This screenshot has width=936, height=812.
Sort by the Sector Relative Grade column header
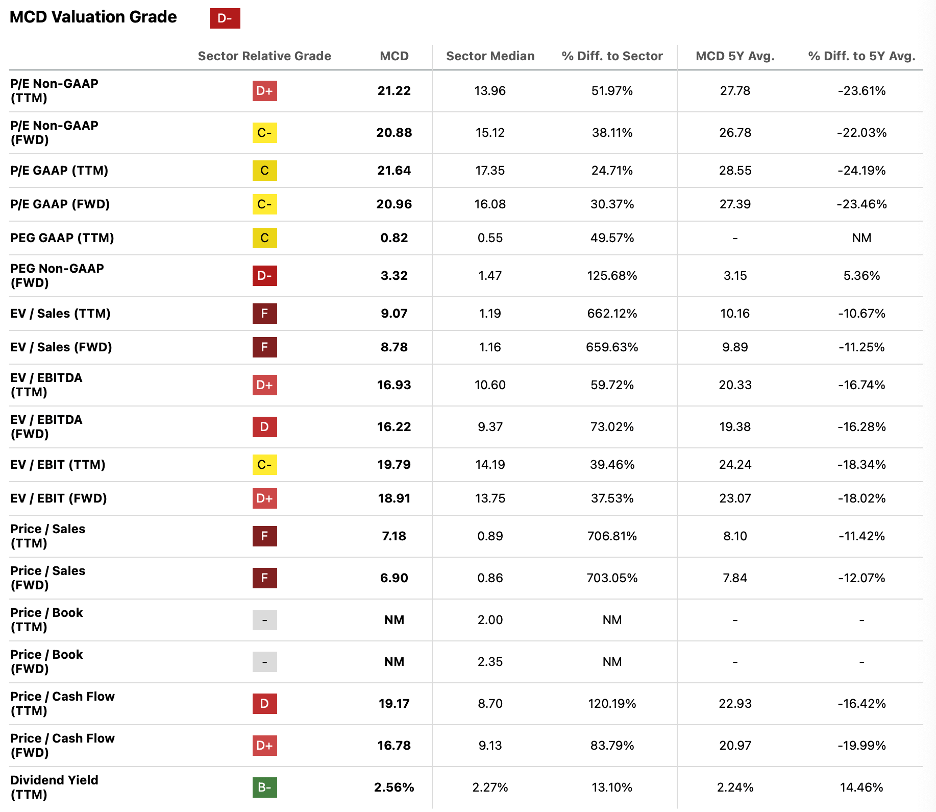pos(264,56)
